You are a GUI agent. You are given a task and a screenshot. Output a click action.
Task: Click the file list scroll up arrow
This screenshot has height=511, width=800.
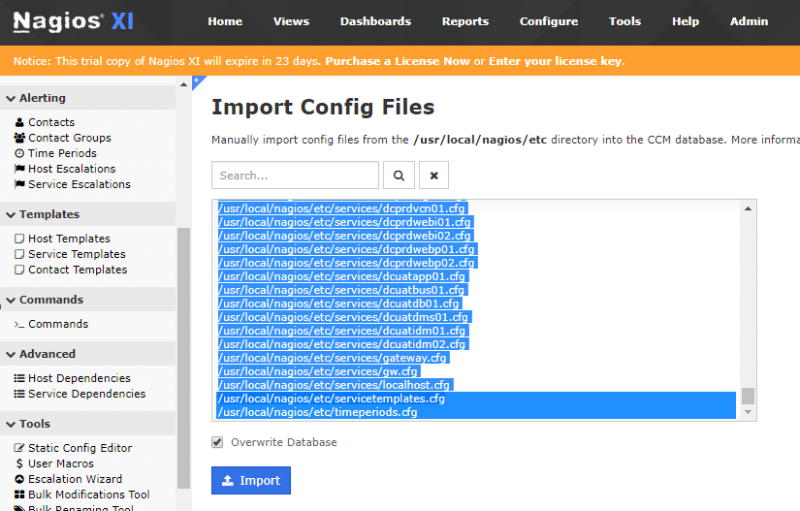748,209
